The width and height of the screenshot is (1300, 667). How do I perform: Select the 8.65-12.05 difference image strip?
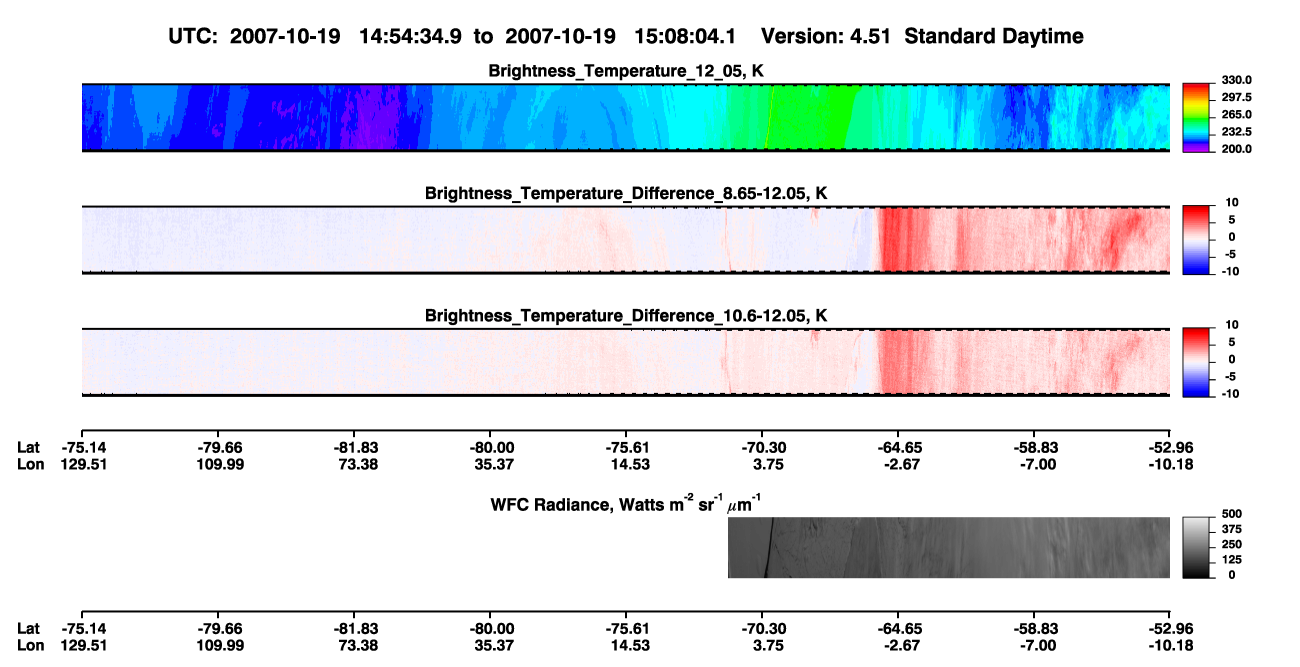(x=625, y=240)
